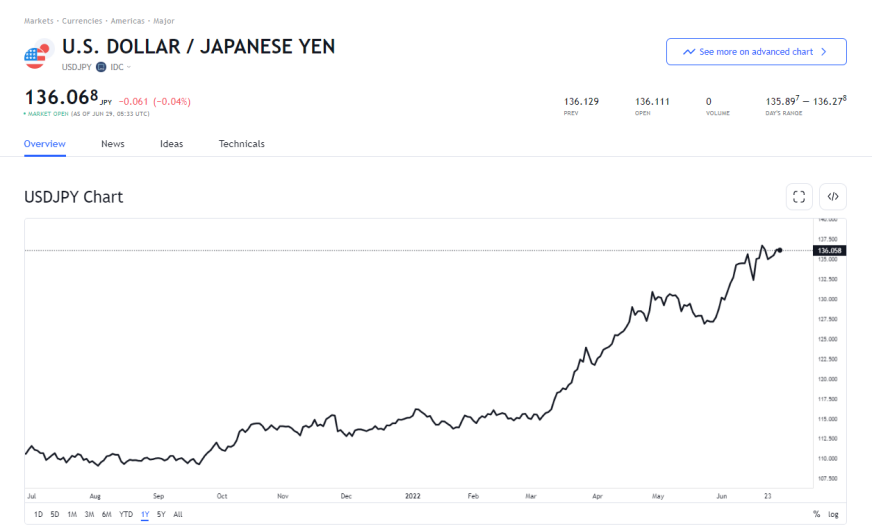Show All time range data
The height and width of the screenshot is (527, 872).
pos(178,514)
